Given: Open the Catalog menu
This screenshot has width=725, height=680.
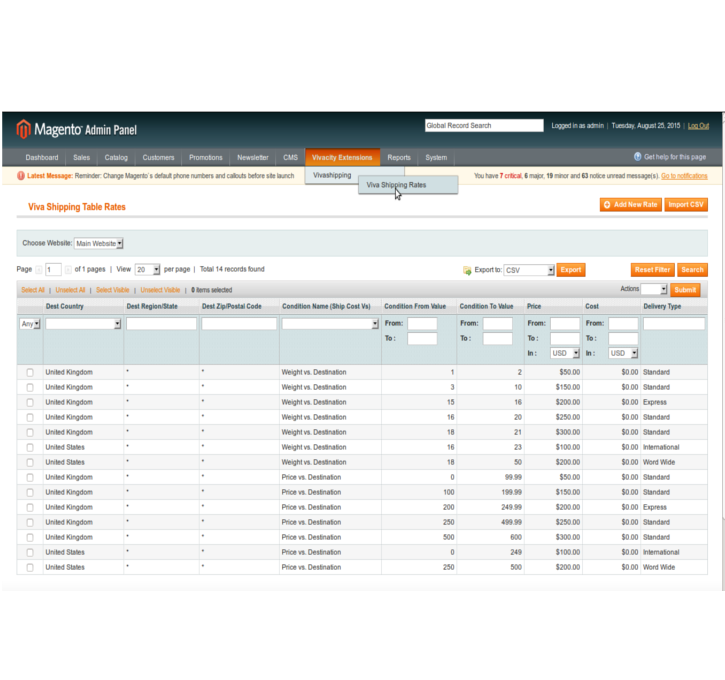Looking at the screenshot, I should click(x=116, y=157).
